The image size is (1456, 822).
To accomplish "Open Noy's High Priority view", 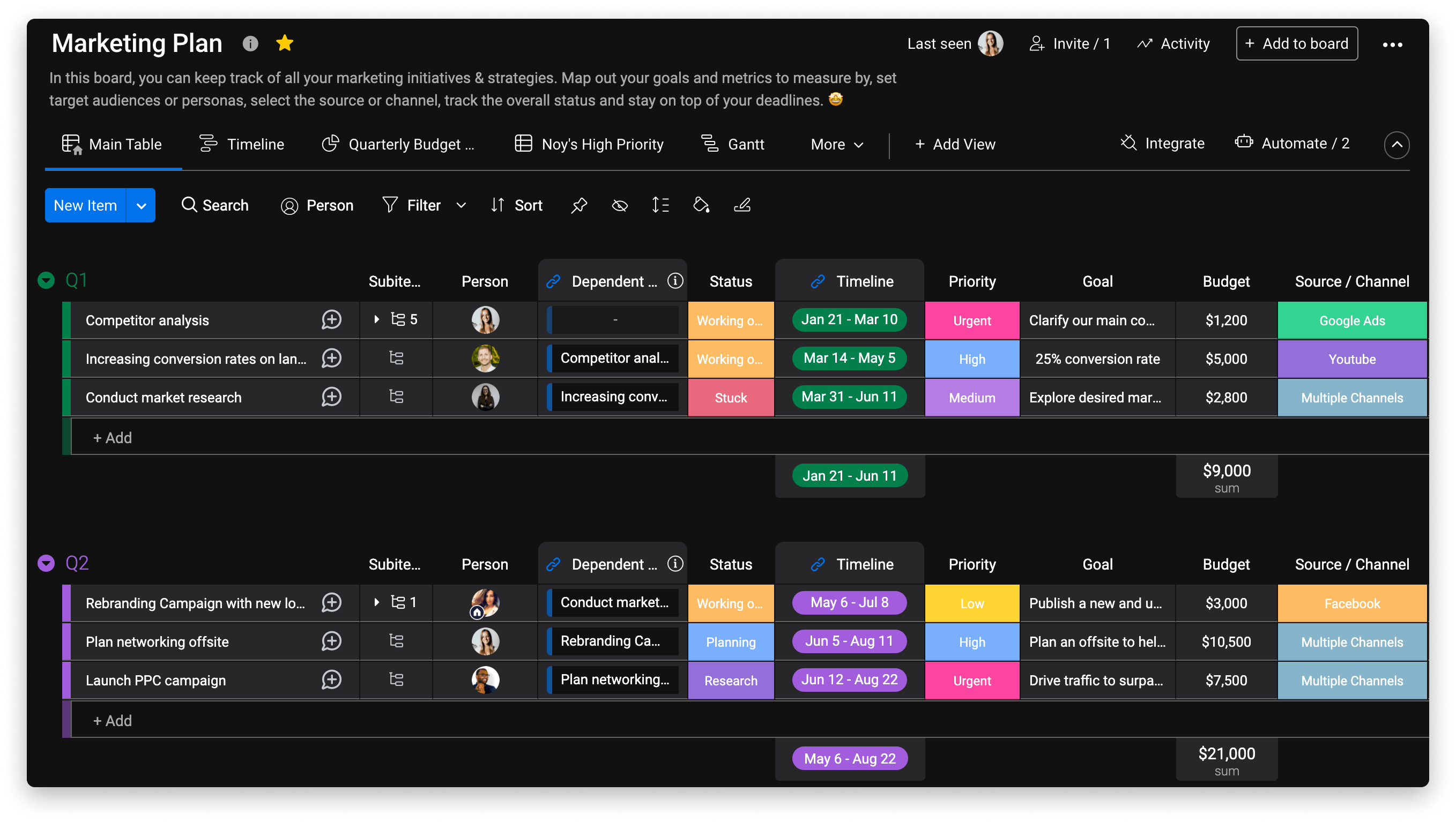I will [589, 144].
